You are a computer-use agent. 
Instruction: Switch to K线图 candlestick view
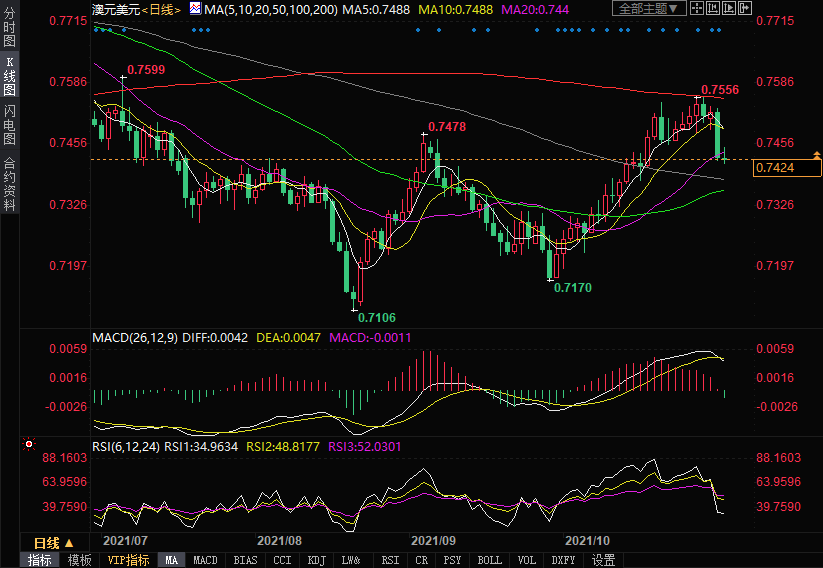tap(9, 76)
